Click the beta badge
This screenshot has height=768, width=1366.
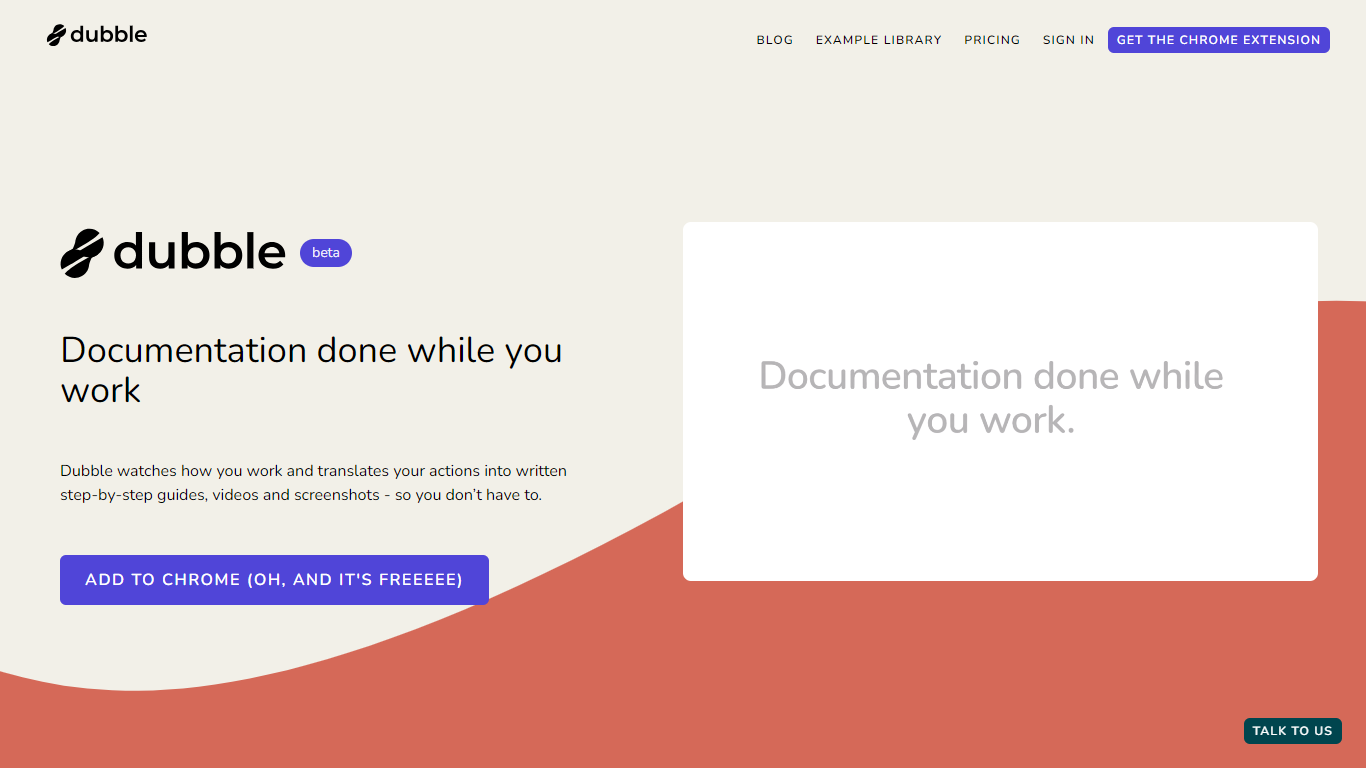tap(326, 253)
